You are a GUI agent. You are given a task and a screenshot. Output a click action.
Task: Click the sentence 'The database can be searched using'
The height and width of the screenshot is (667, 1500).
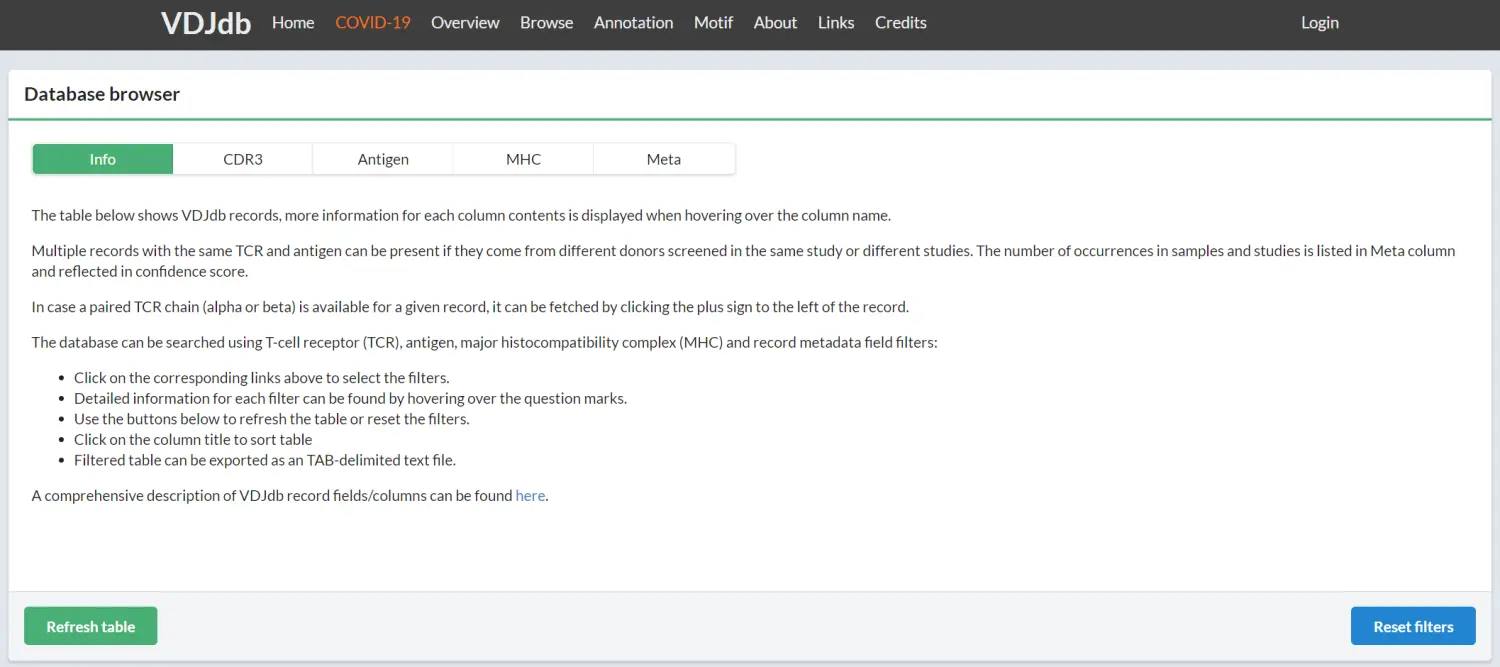[x=485, y=342]
